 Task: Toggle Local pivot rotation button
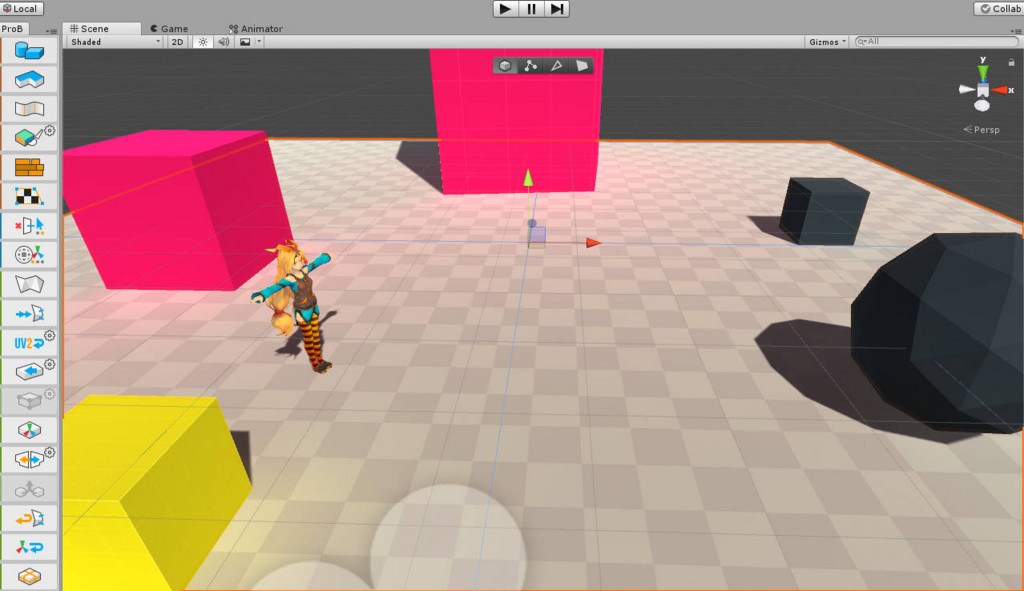22,8
